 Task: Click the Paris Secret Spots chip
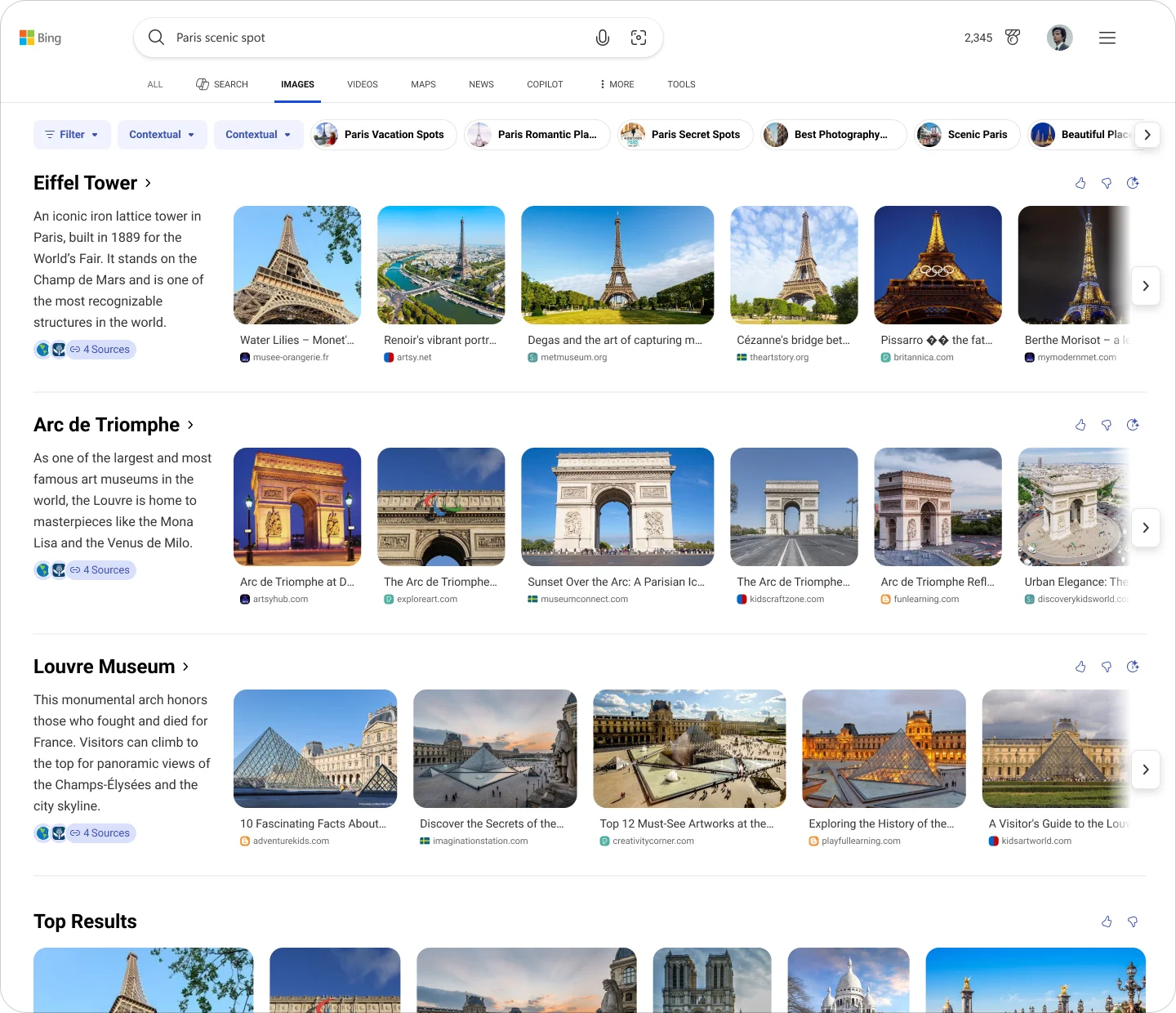[x=685, y=134]
